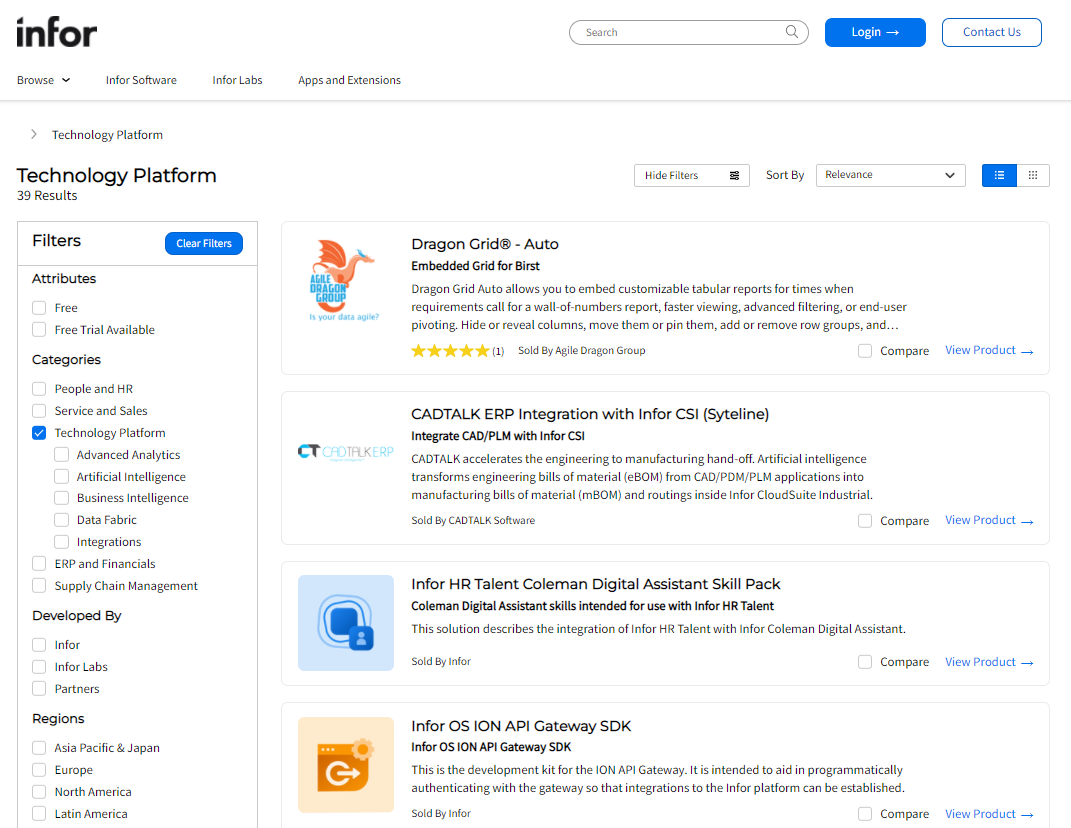Check Service and Sales category

pos(39,411)
